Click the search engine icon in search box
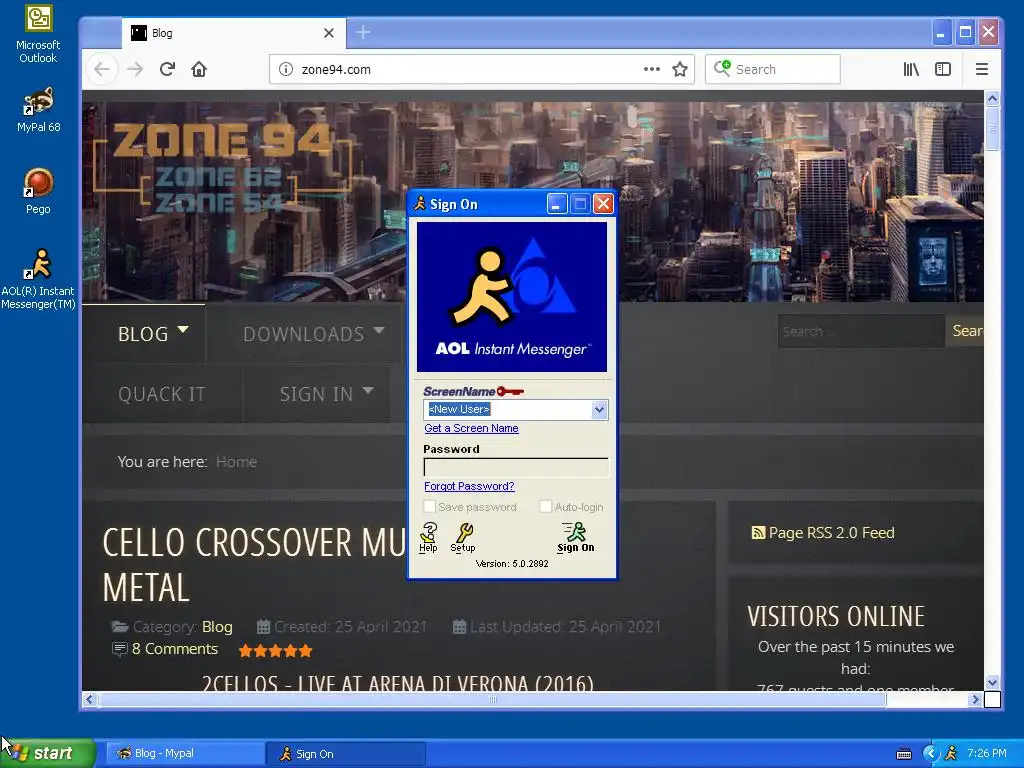Screen dimensions: 1024x768 pos(722,69)
